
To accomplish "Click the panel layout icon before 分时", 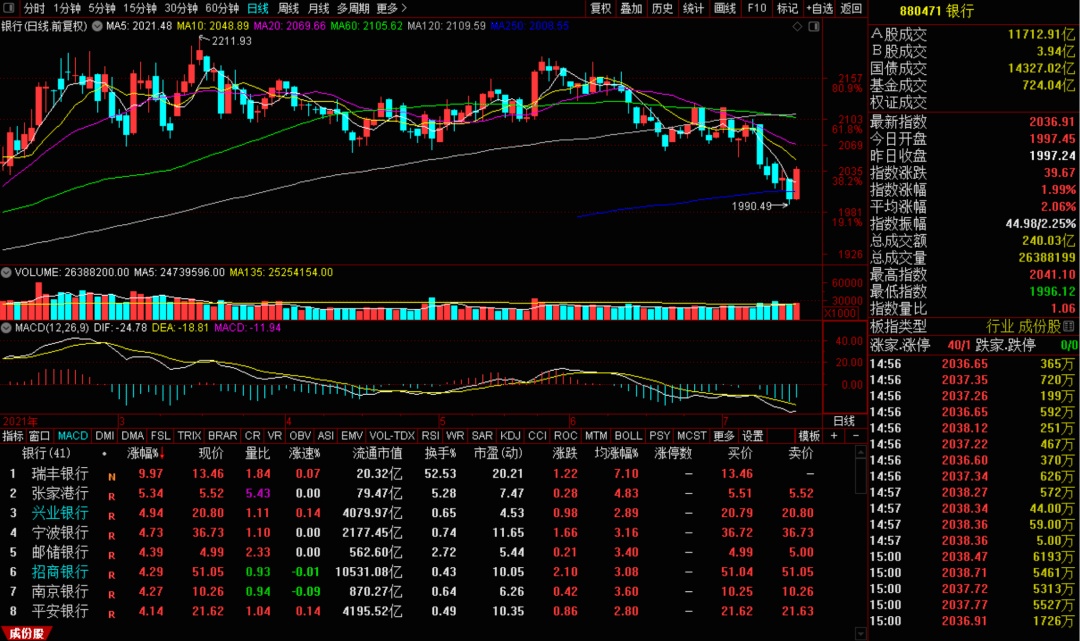I will pos(9,8).
